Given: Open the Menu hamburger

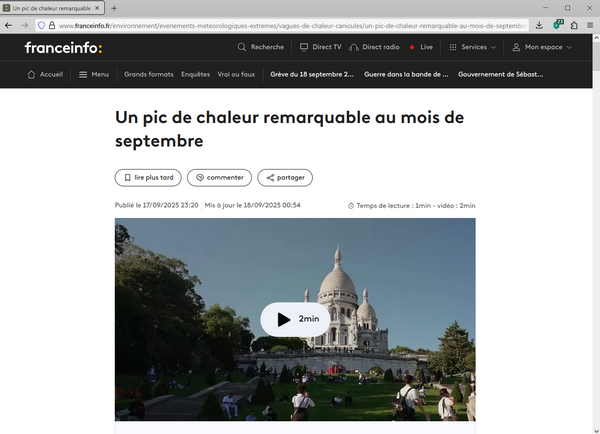Looking at the screenshot, I should point(94,74).
